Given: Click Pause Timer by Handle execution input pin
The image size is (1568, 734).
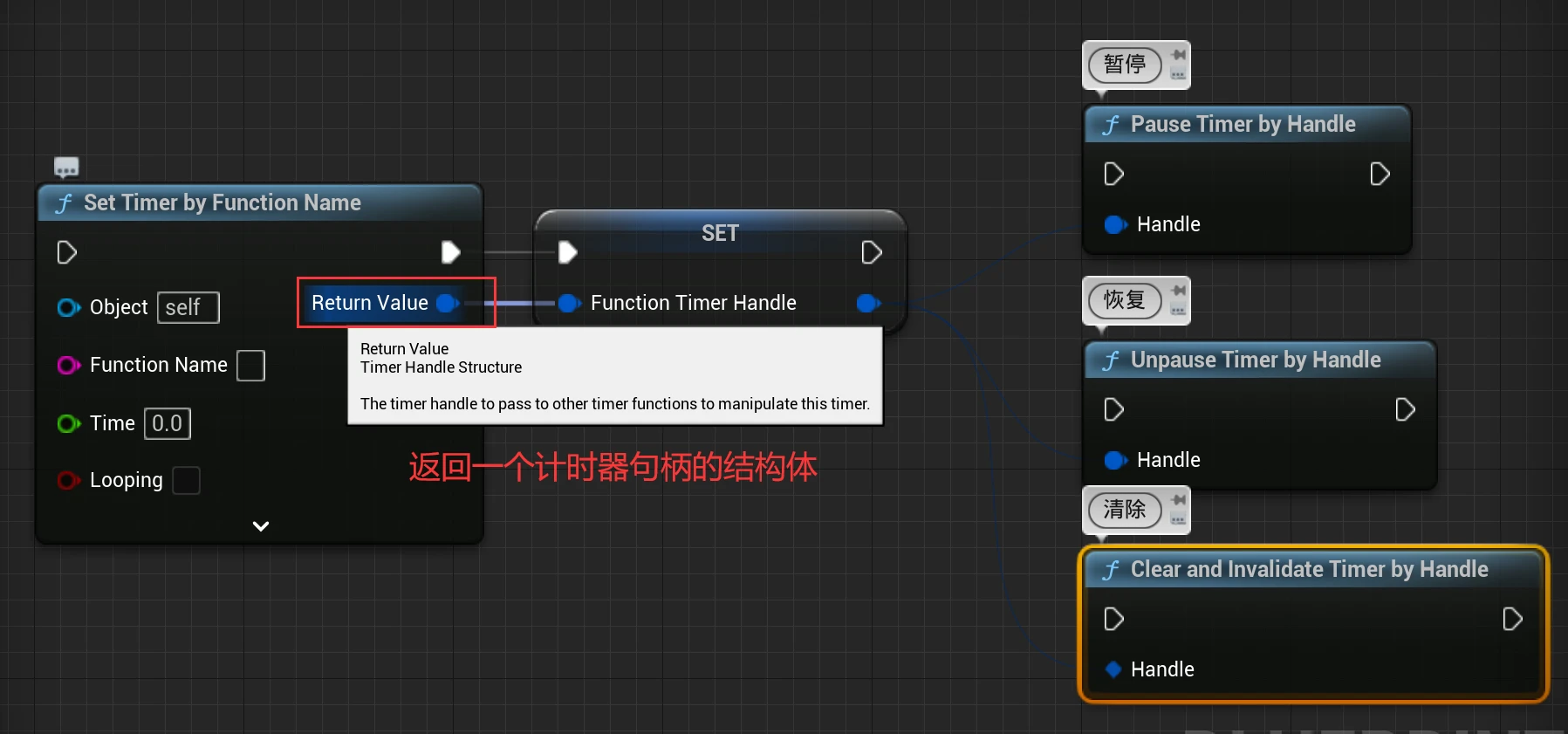Looking at the screenshot, I should pos(1113,174).
